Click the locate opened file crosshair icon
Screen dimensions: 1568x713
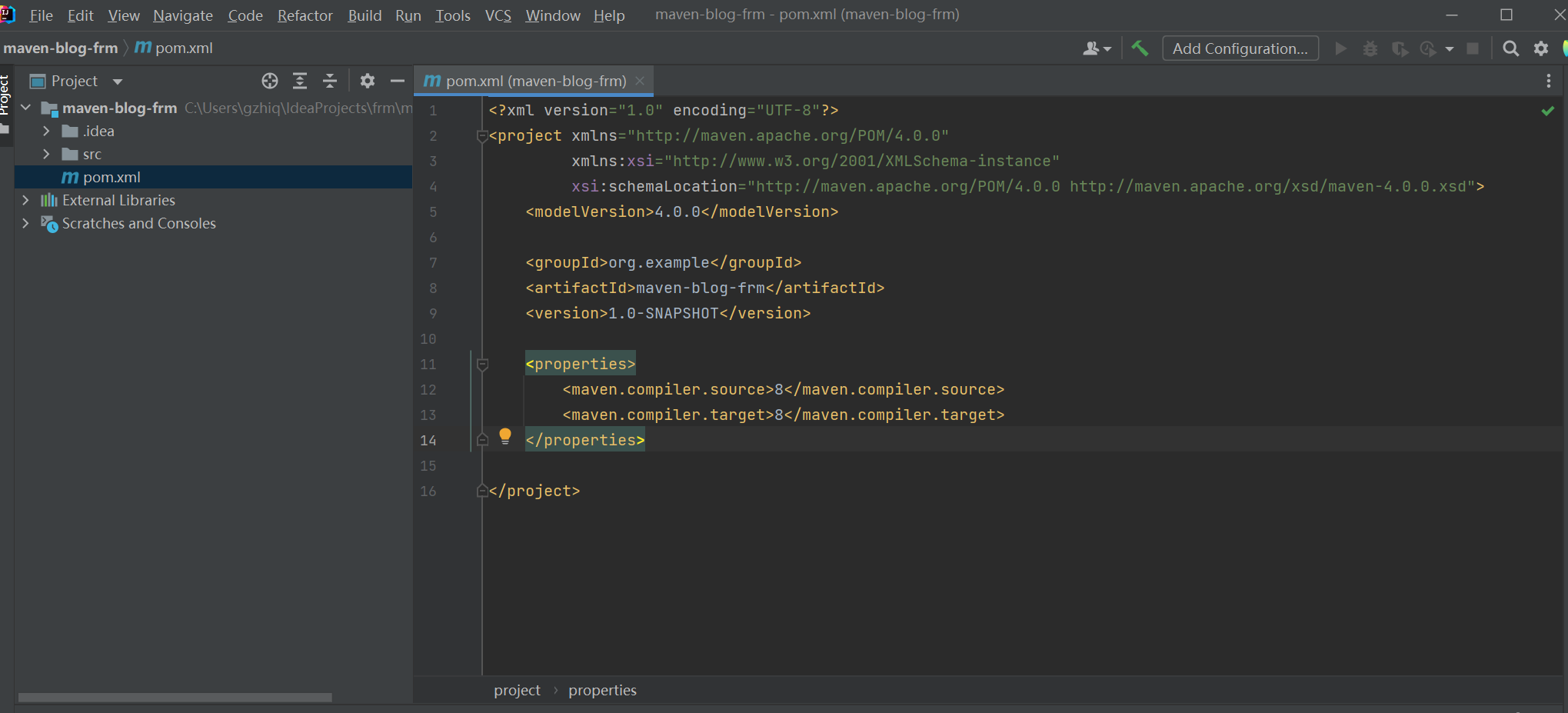click(x=269, y=81)
